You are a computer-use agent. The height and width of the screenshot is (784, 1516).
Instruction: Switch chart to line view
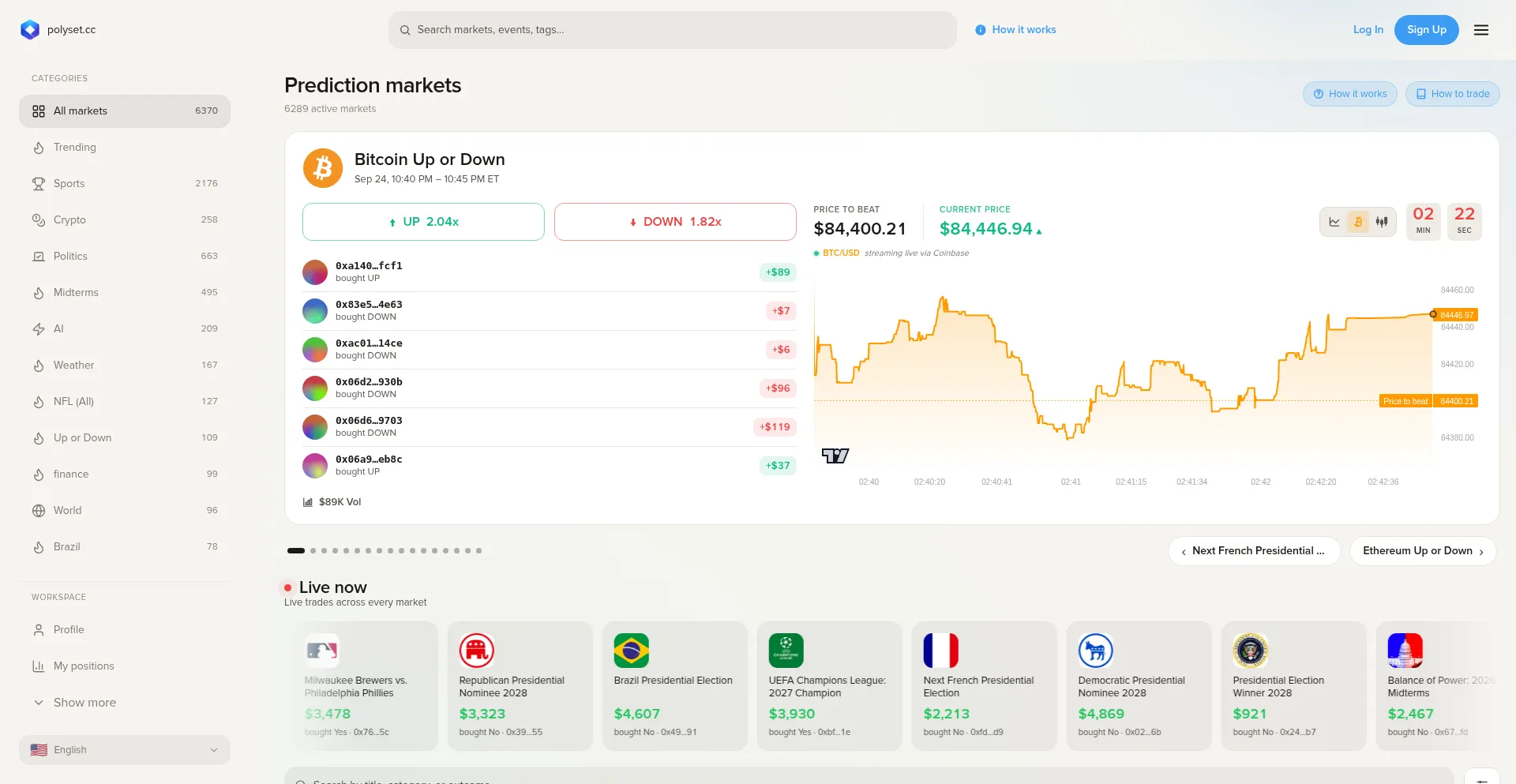[x=1334, y=222]
